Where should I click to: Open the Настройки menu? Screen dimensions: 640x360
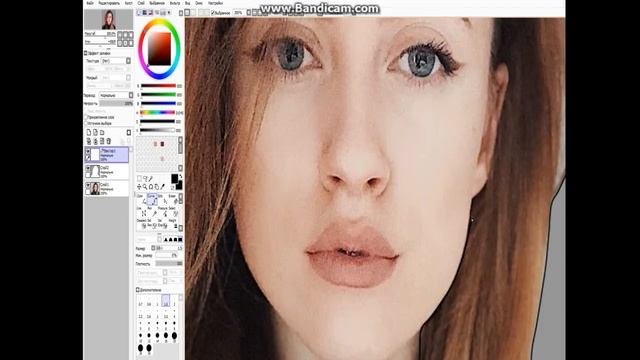[216, 3]
